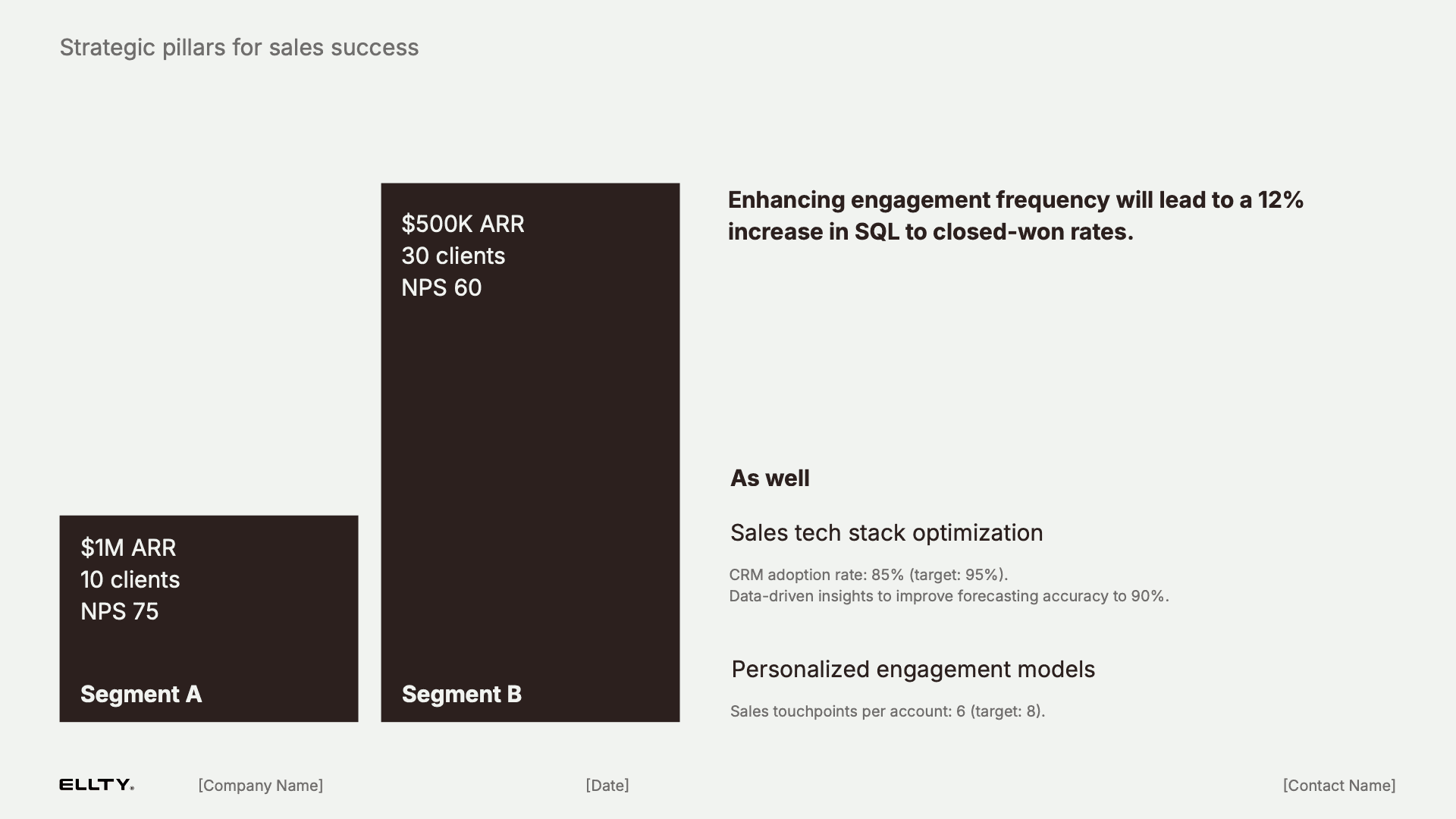Click the 30 clients text

point(453,256)
